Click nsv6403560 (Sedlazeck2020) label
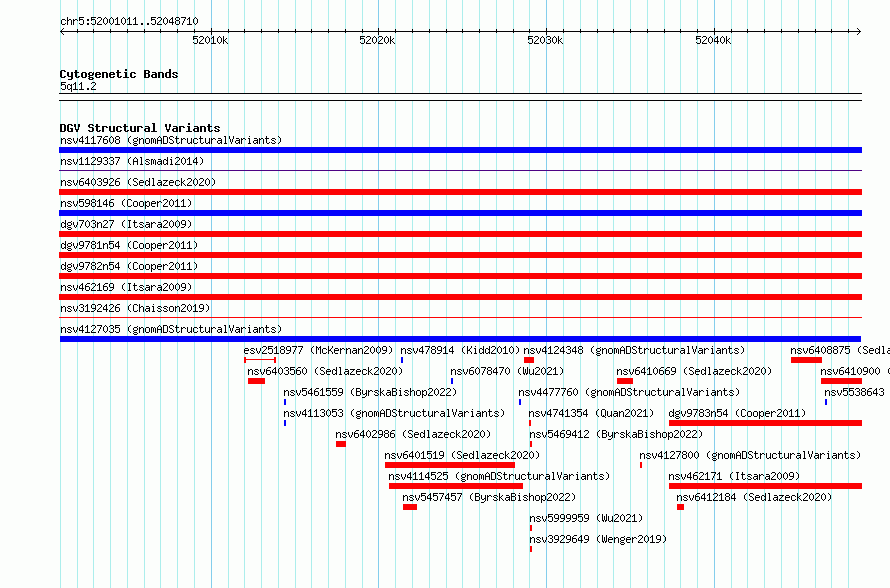 pyautogui.click(x=325, y=371)
